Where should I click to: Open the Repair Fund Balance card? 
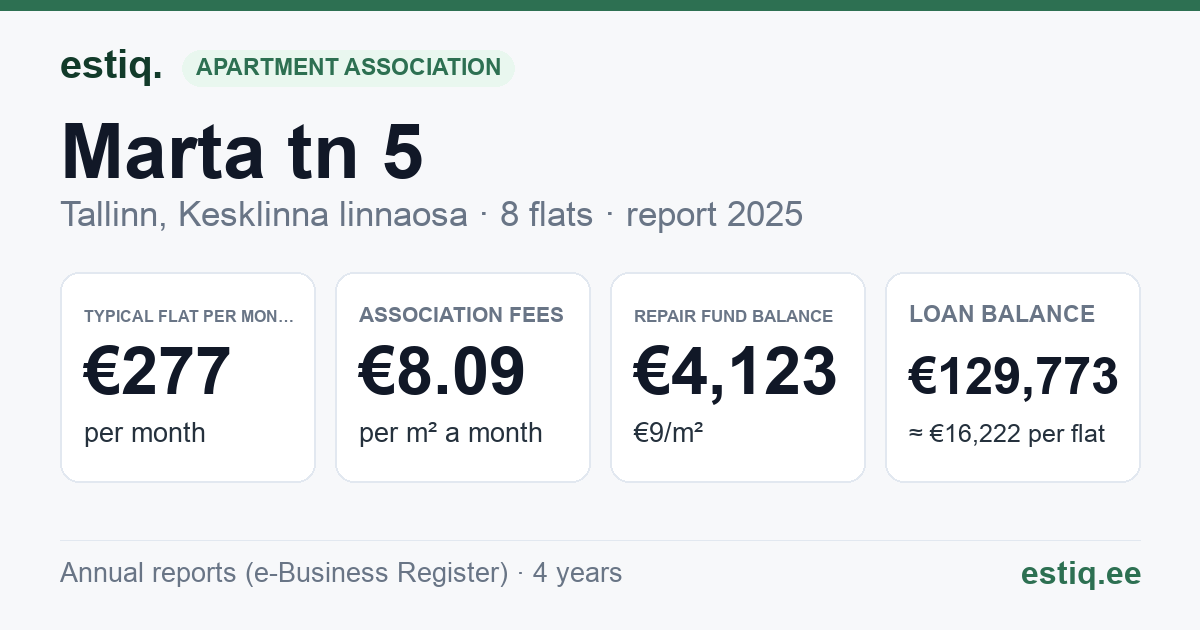point(738,377)
